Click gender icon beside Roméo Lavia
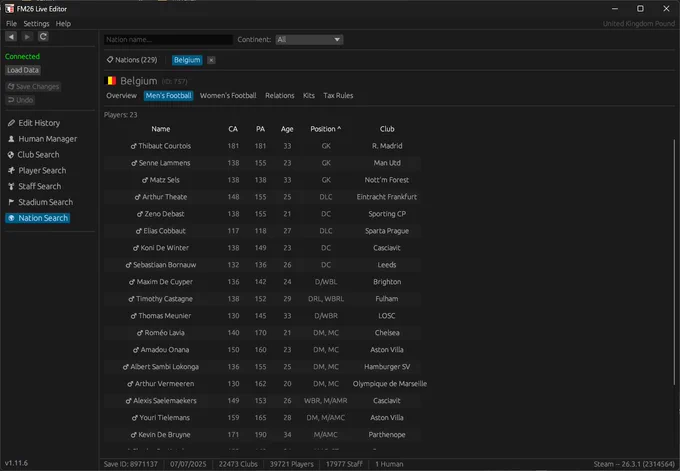The width and height of the screenshot is (680, 471). (x=140, y=333)
